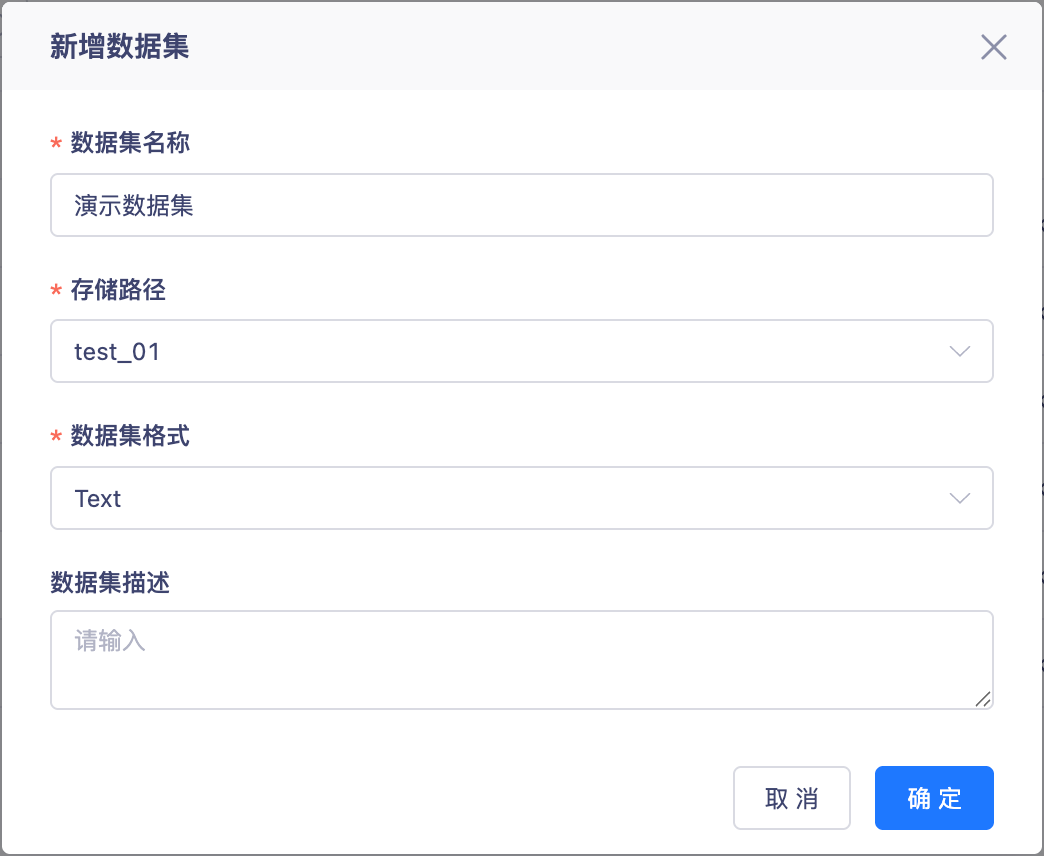Close the 新增数据集 dialog with X icon
Screen dimensions: 1044x856
(993, 47)
